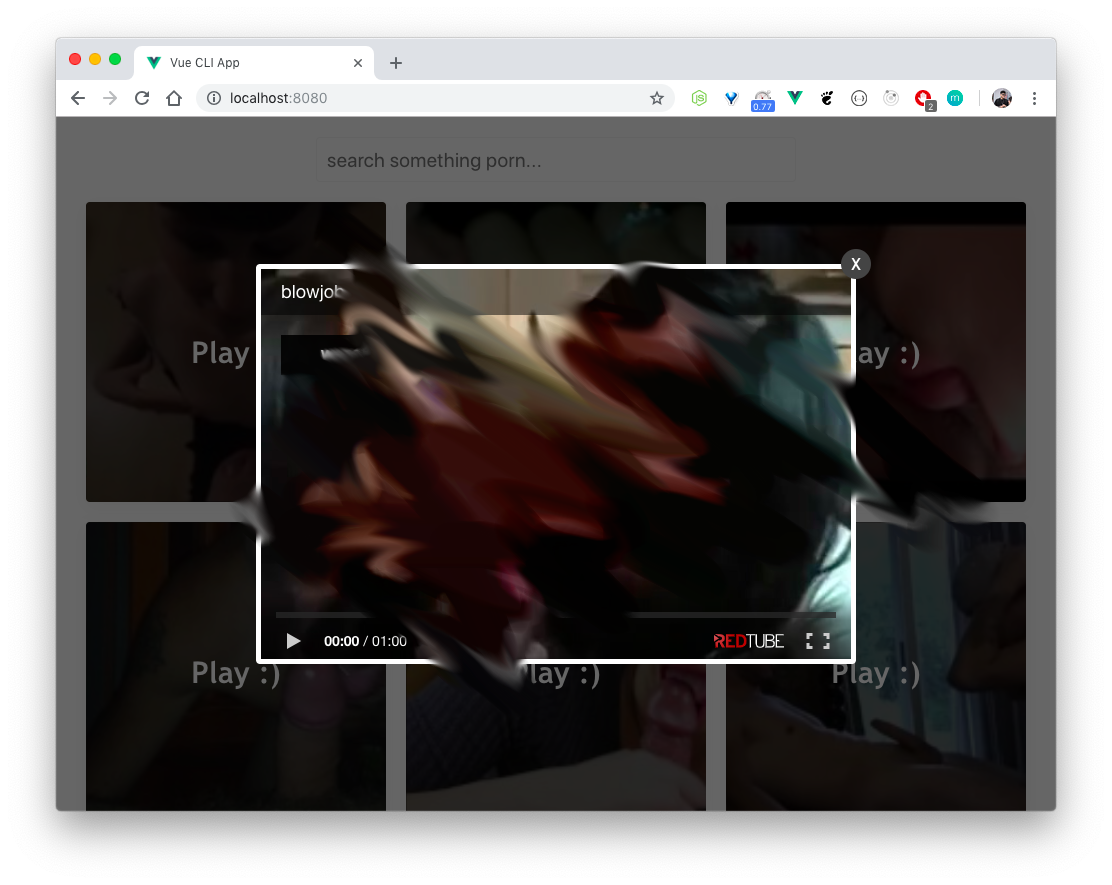Screen dimensions: 1112x885
Task: Enter fullscreen in the video player
Action: pyautogui.click(x=818, y=641)
